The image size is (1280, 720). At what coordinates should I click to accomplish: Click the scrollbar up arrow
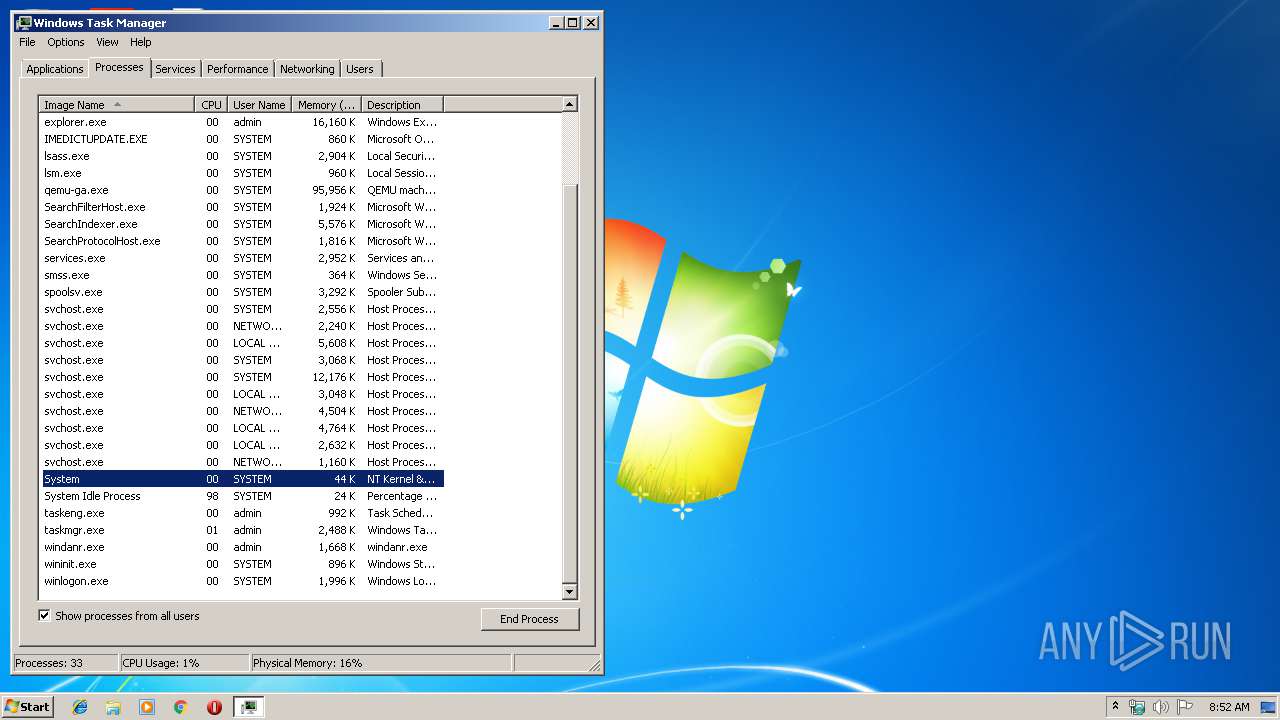click(x=569, y=104)
